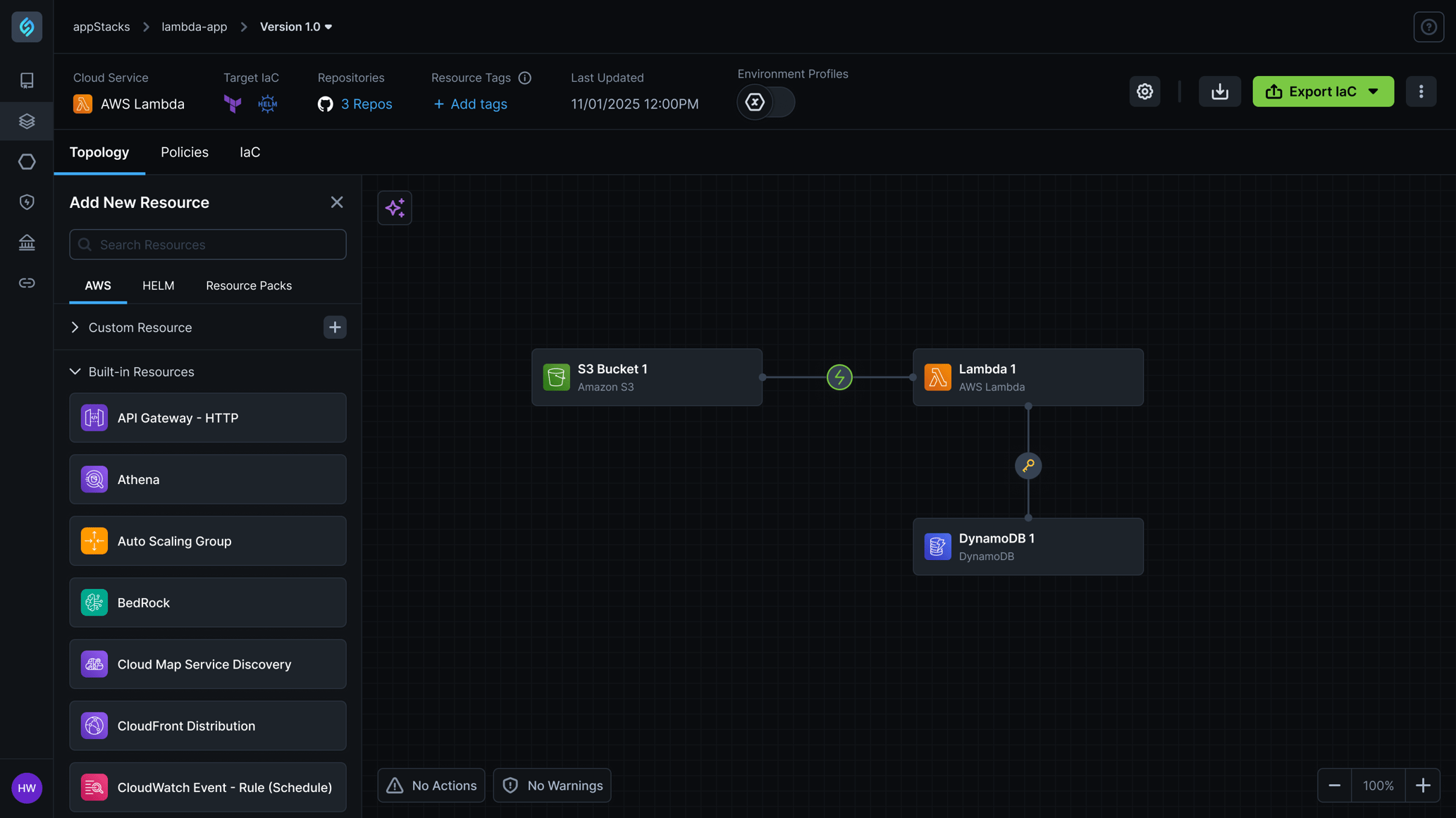Open the dashboard icon in left sidebar
Viewport: 1456px width, 818px height.
(x=27, y=80)
